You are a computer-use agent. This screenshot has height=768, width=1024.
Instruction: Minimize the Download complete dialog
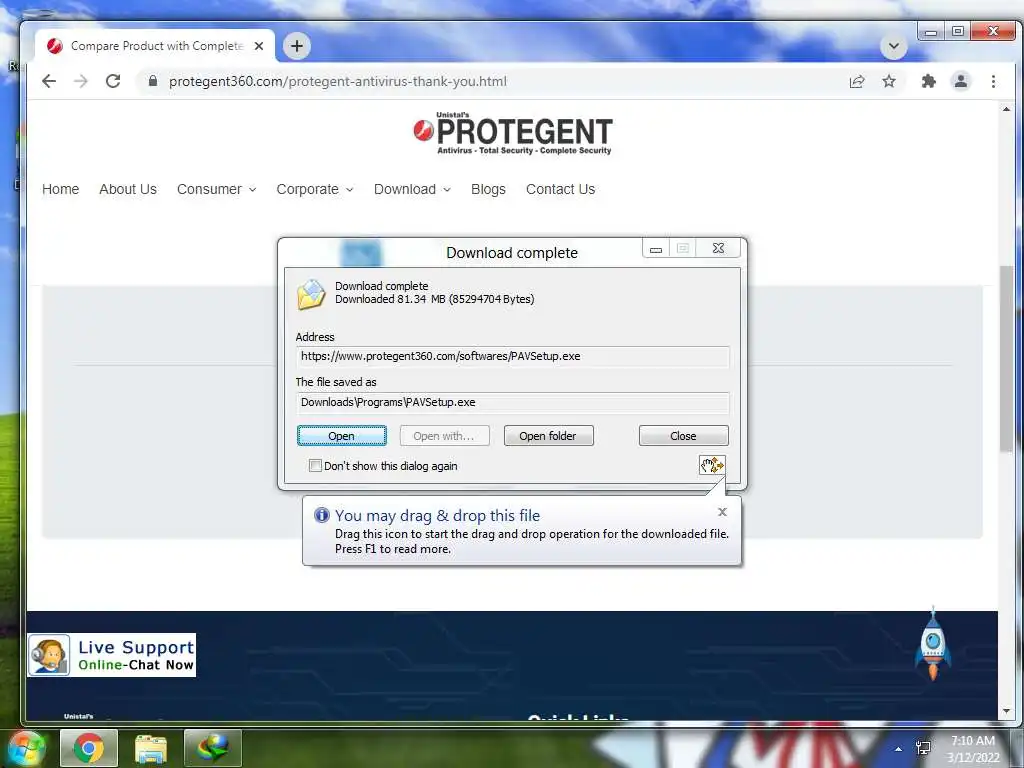pyautogui.click(x=656, y=249)
